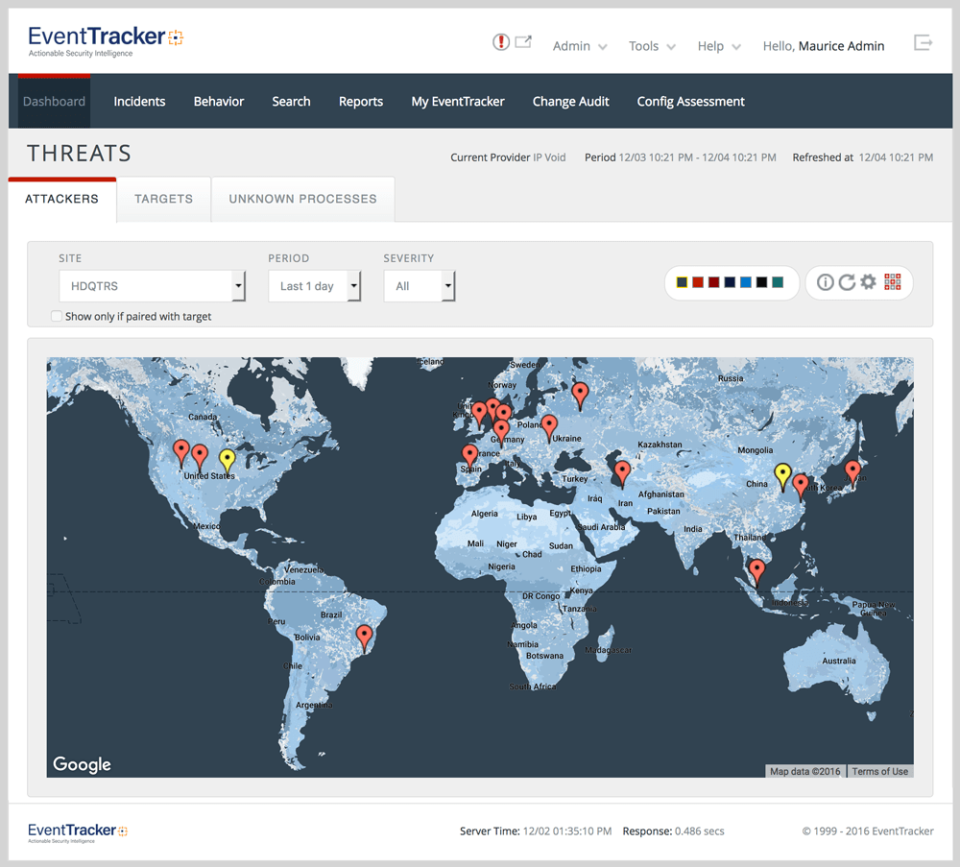960x867 pixels.
Task: Click the refresh icon in map toolbar
Action: (847, 282)
